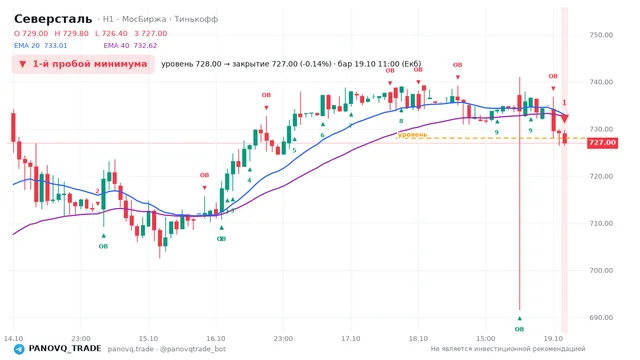Click the 'уровень 728.00' signal description text
Viewport: 640px width, 360px height.
291,64
